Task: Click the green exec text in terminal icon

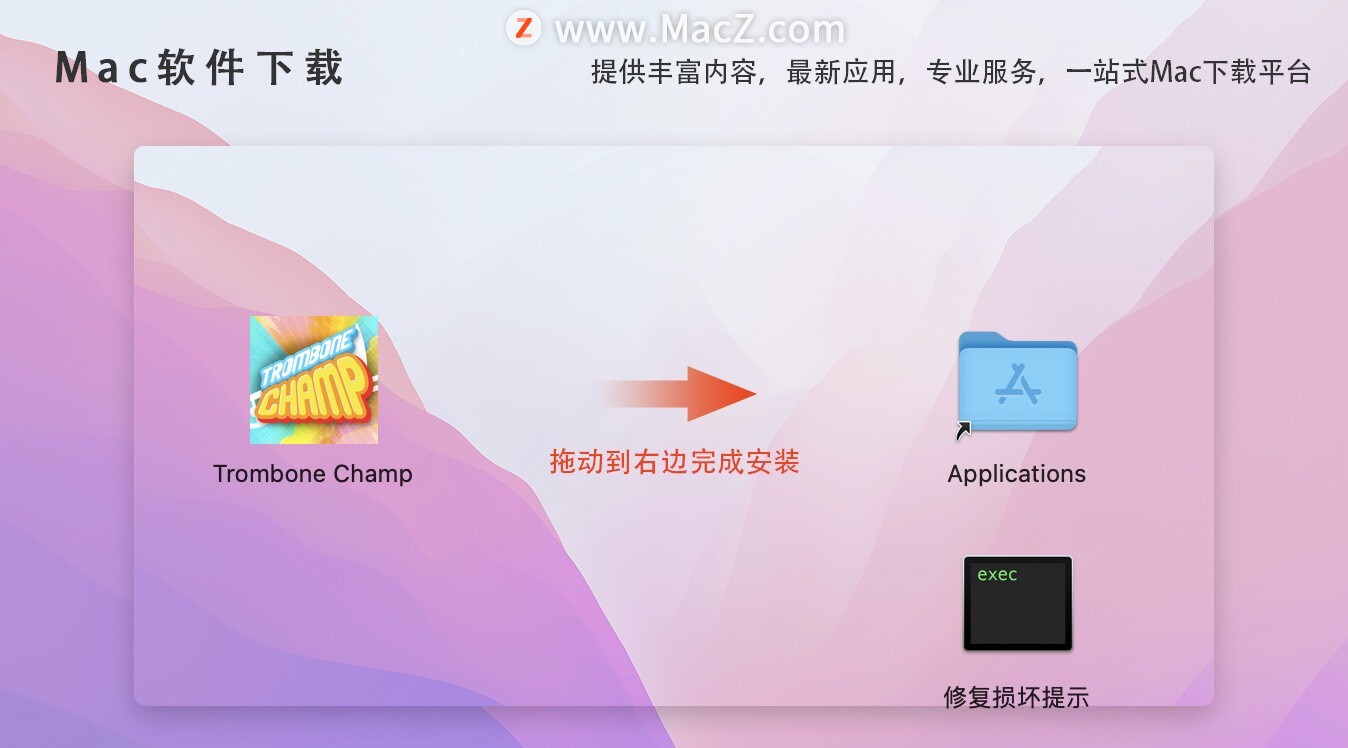Action: tap(997, 574)
